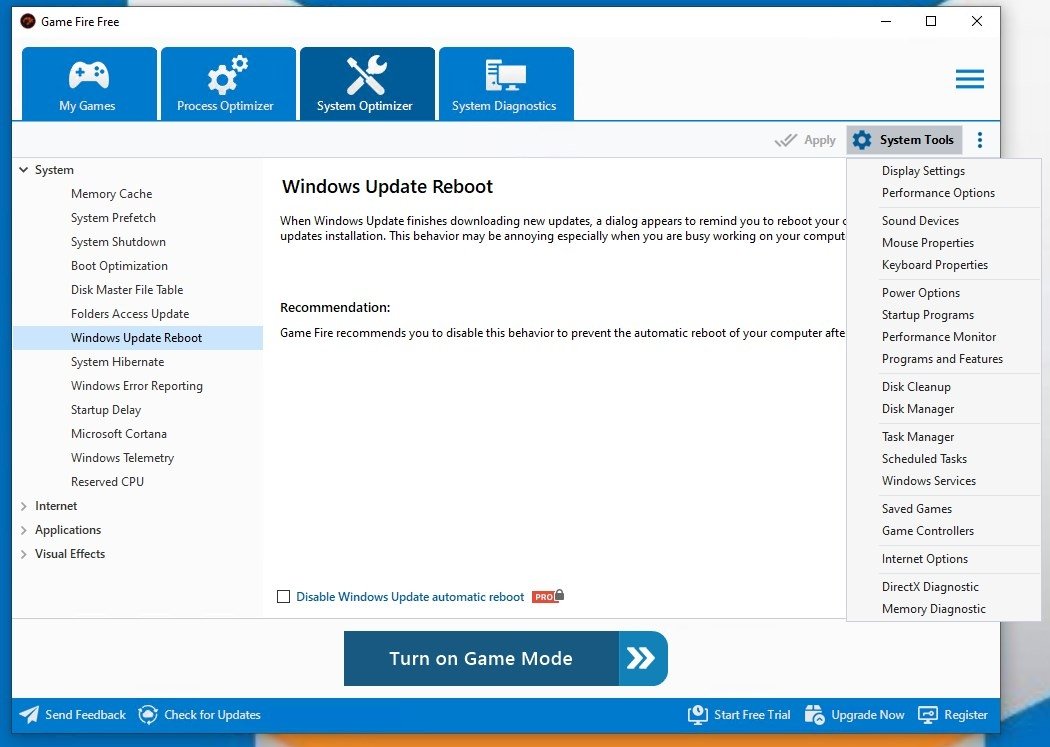Image resolution: width=1050 pixels, height=747 pixels.
Task: Collapse the System tree node
Action: coord(23,170)
